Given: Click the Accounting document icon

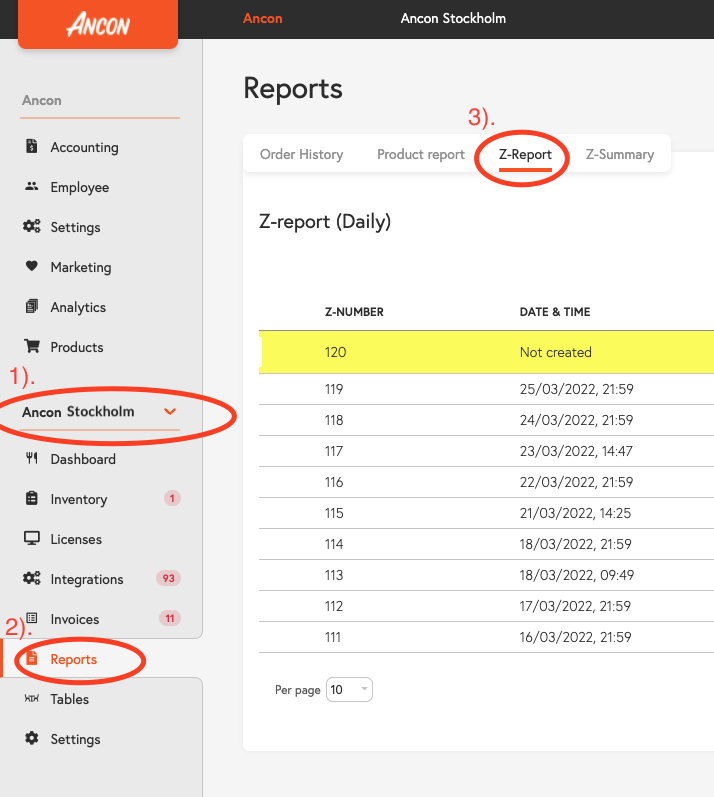Looking at the screenshot, I should click(32, 146).
